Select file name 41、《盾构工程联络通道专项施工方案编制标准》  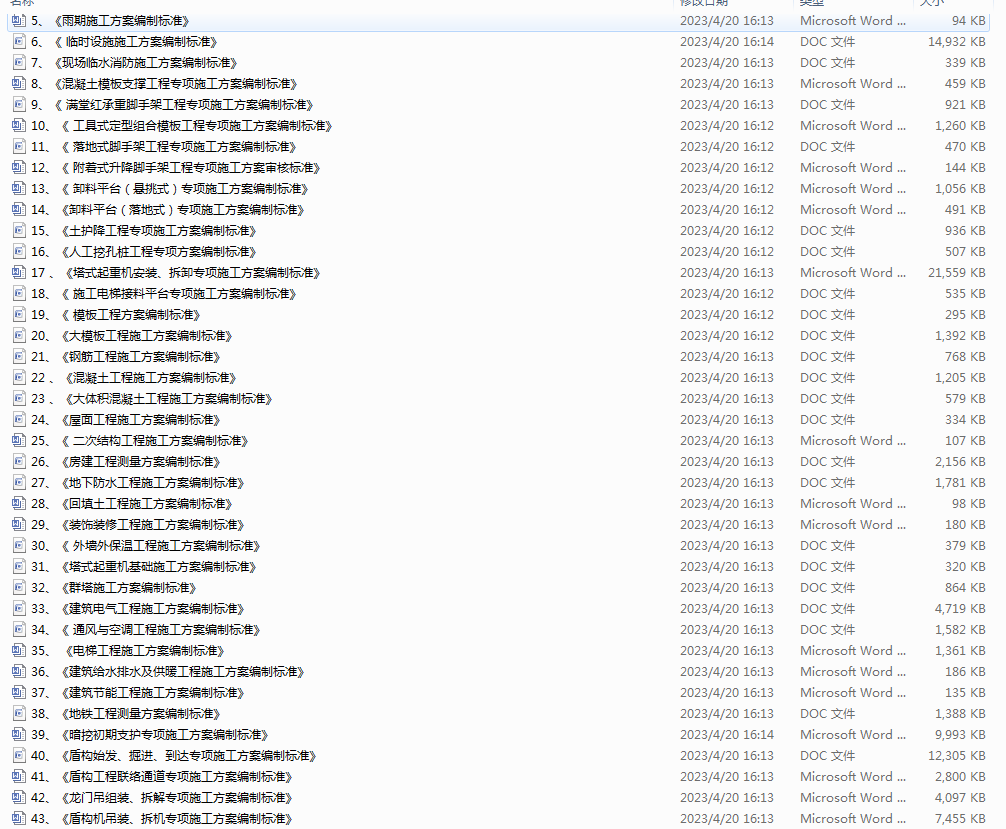click(x=162, y=777)
